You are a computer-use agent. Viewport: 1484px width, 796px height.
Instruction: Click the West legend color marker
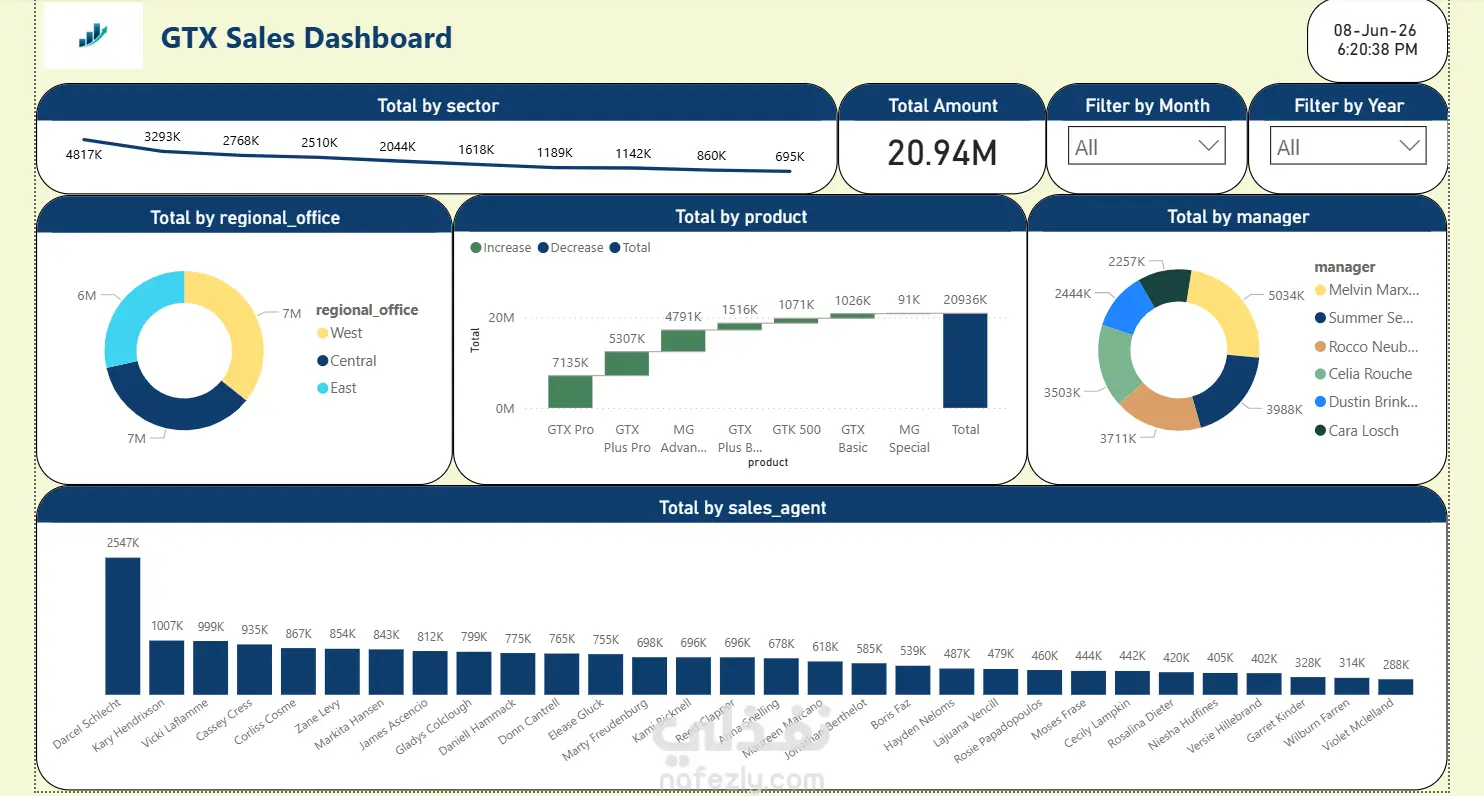point(322,333)
